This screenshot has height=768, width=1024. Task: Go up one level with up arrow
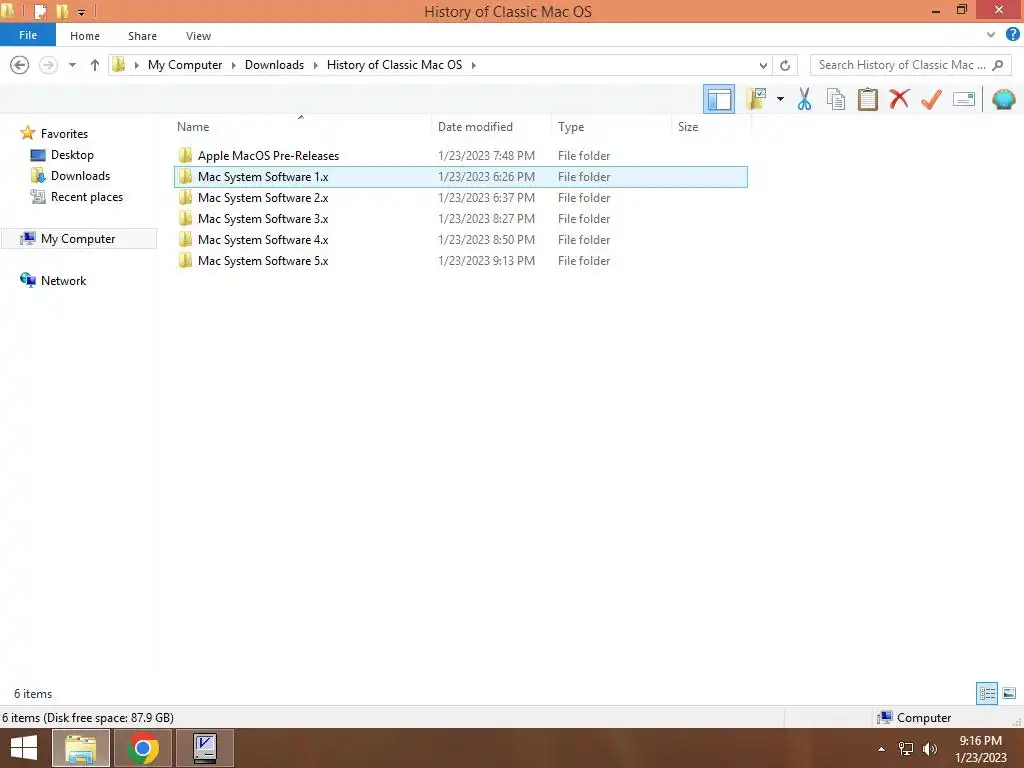pos(95,65)
